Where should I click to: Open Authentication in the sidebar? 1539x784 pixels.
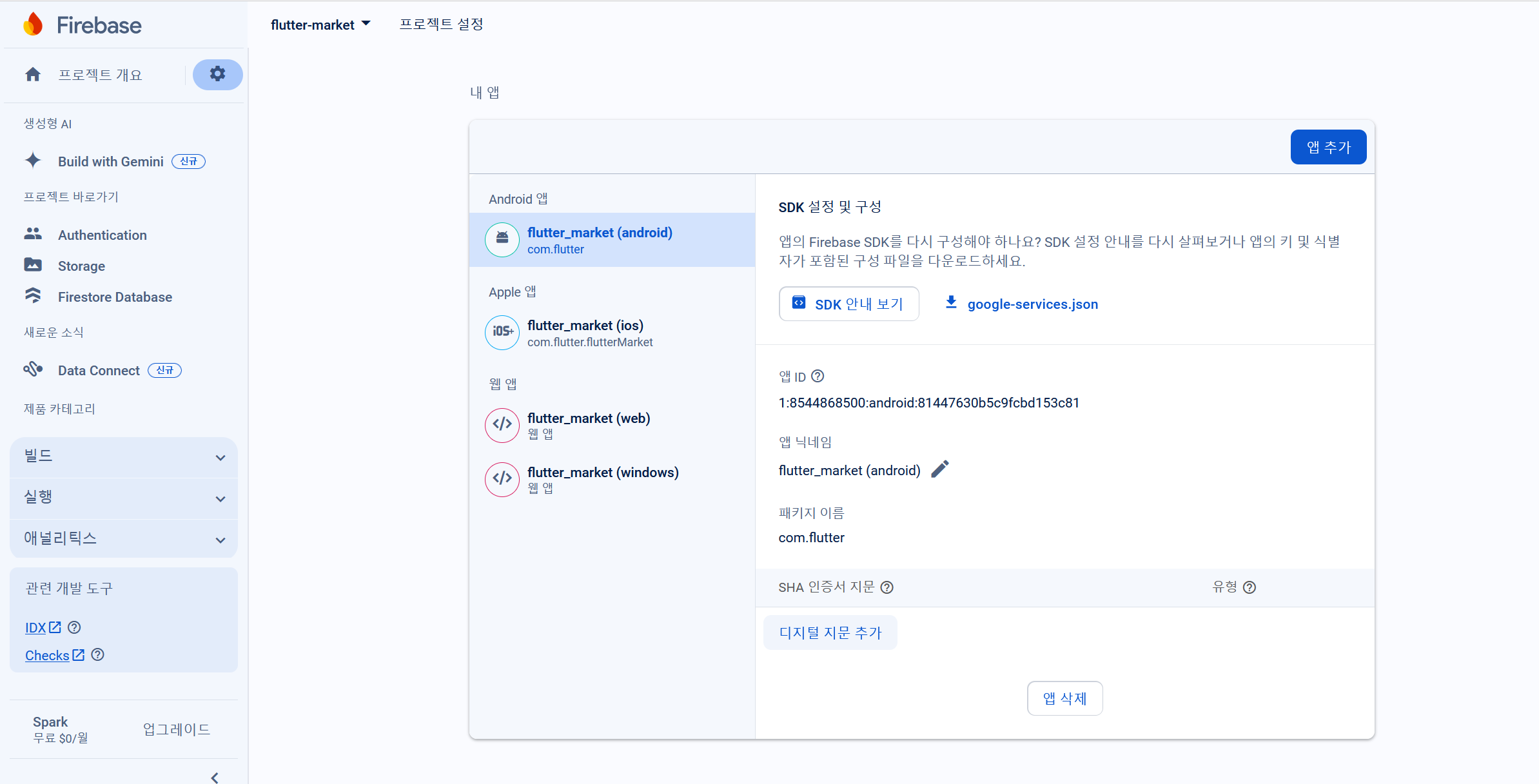pos(102,235)
